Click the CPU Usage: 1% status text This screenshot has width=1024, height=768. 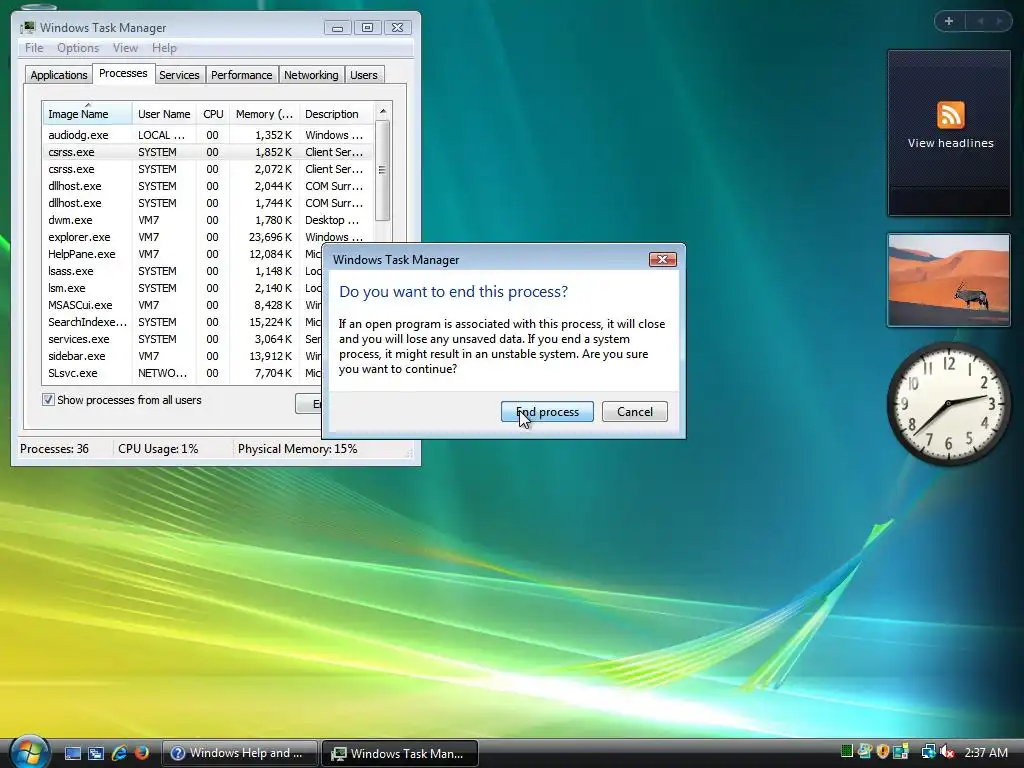(x=158, y=449)
